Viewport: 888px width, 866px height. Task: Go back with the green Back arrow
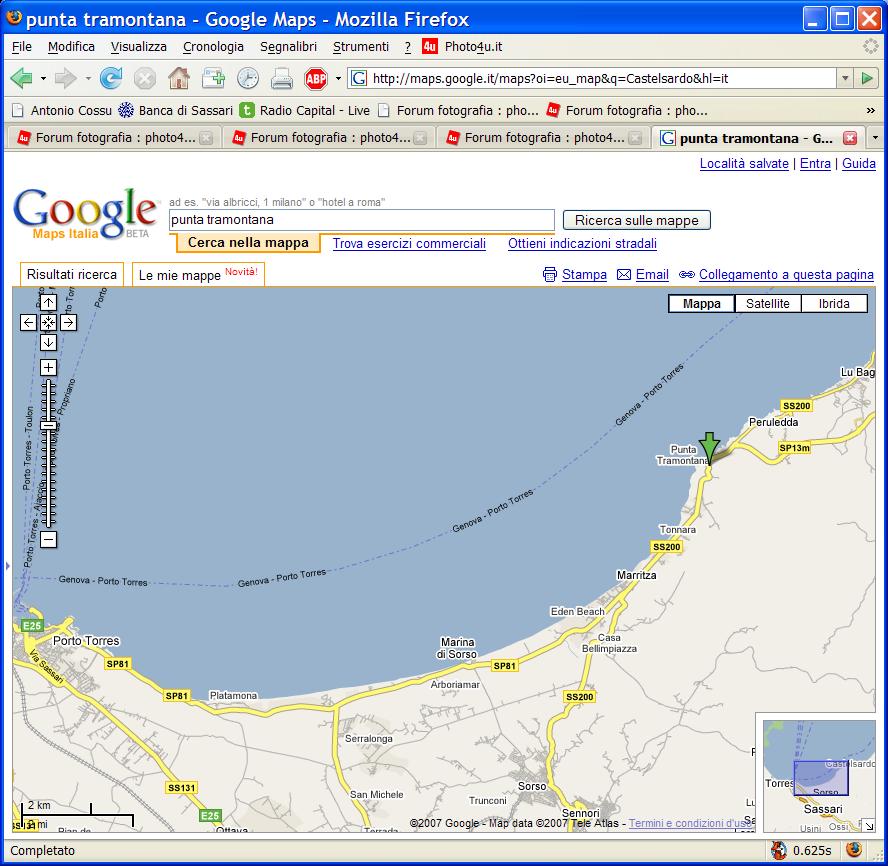(22, 78)
